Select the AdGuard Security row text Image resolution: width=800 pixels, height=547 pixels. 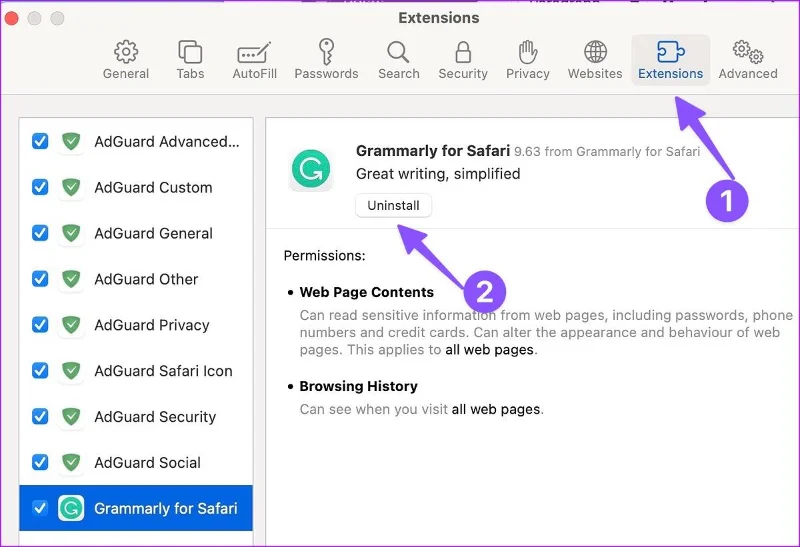[155, 417]
